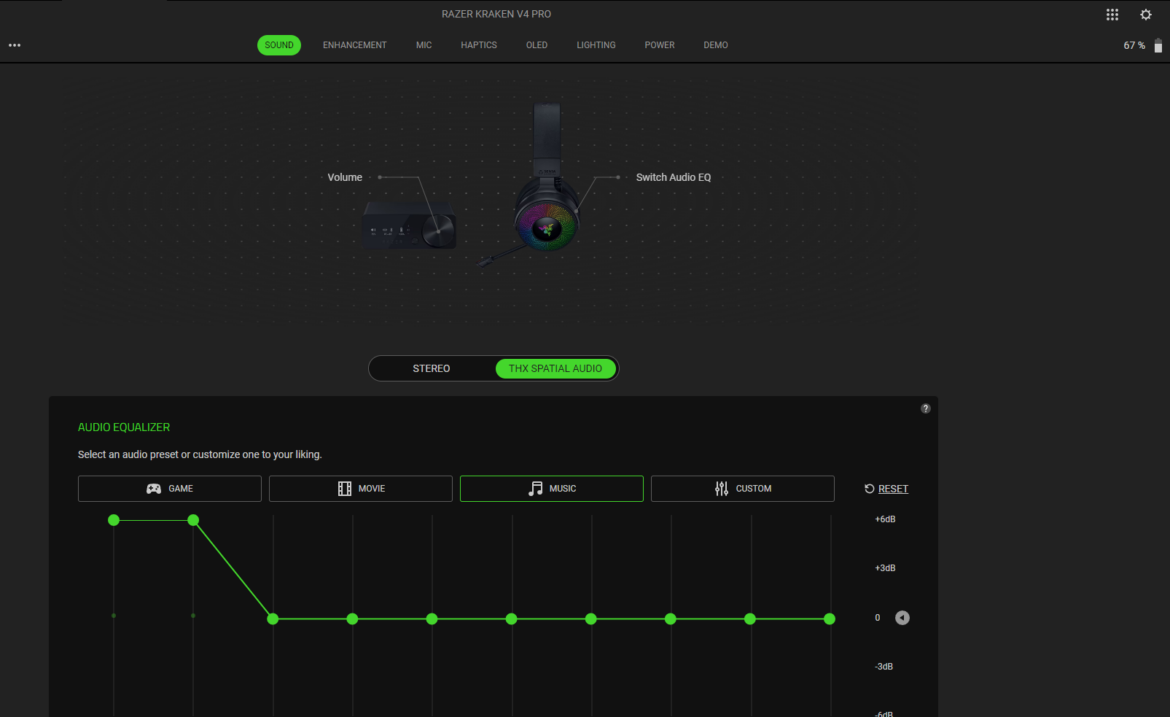
Task: Open the apps grid icon
Action: pos(1112,15)
